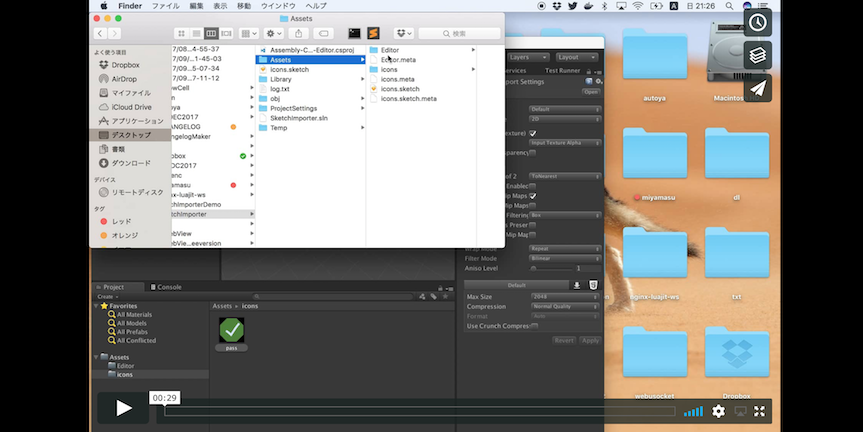
Task: Switch Finder to icon view
Action: click(x=181, y=33)
